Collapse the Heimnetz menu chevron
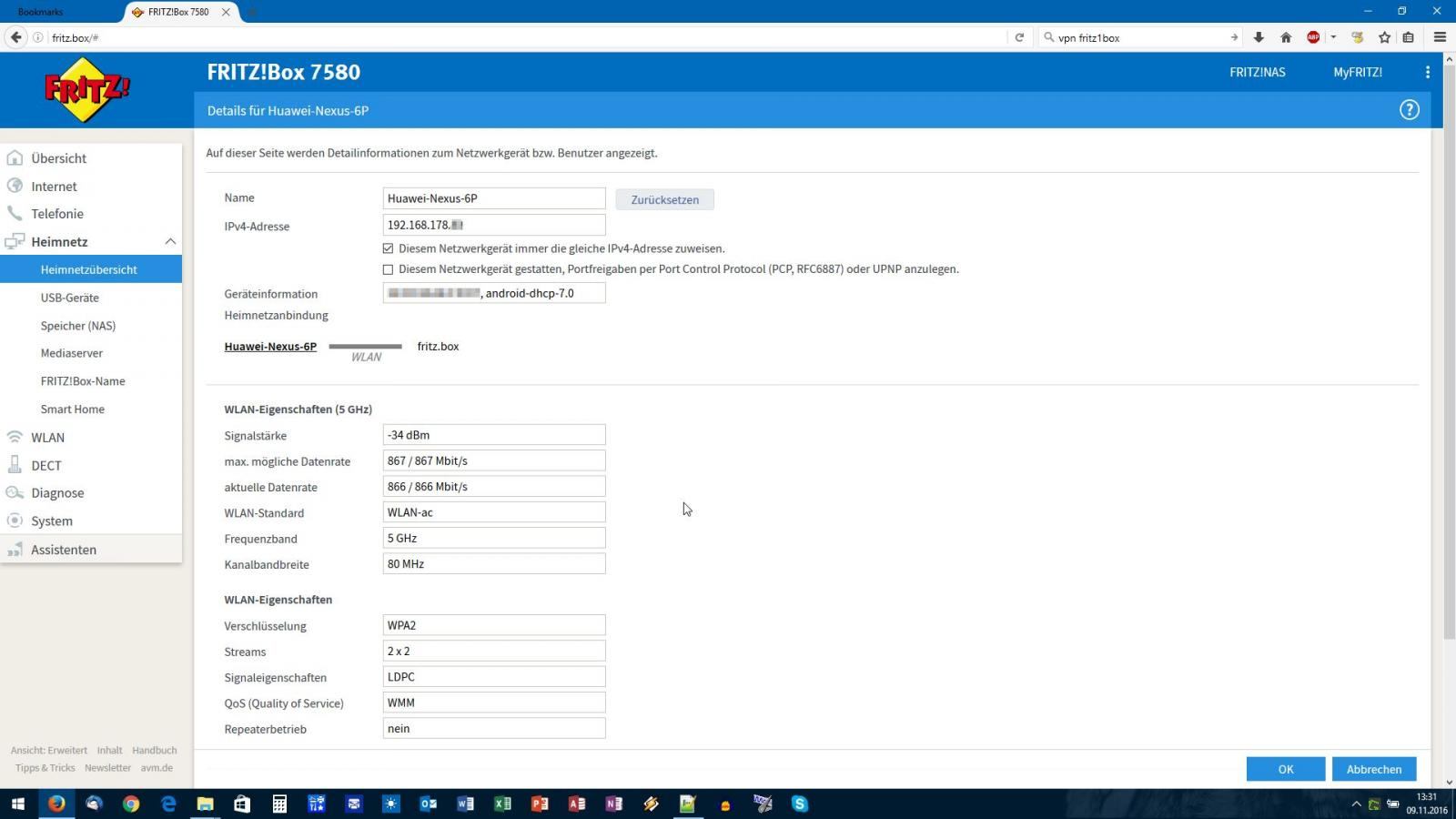Screen dimensions: 1456x819 click(x=170, y=241)
